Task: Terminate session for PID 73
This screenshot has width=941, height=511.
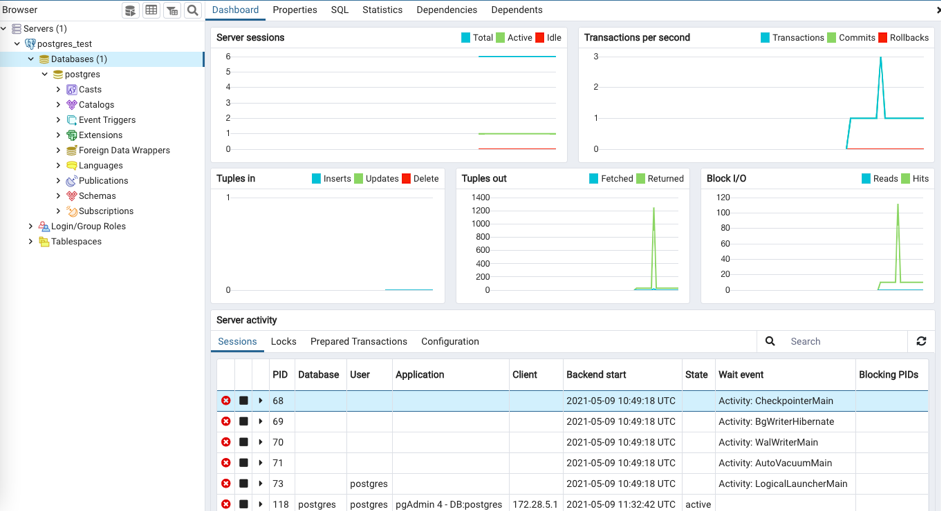Action: (226, 483)
